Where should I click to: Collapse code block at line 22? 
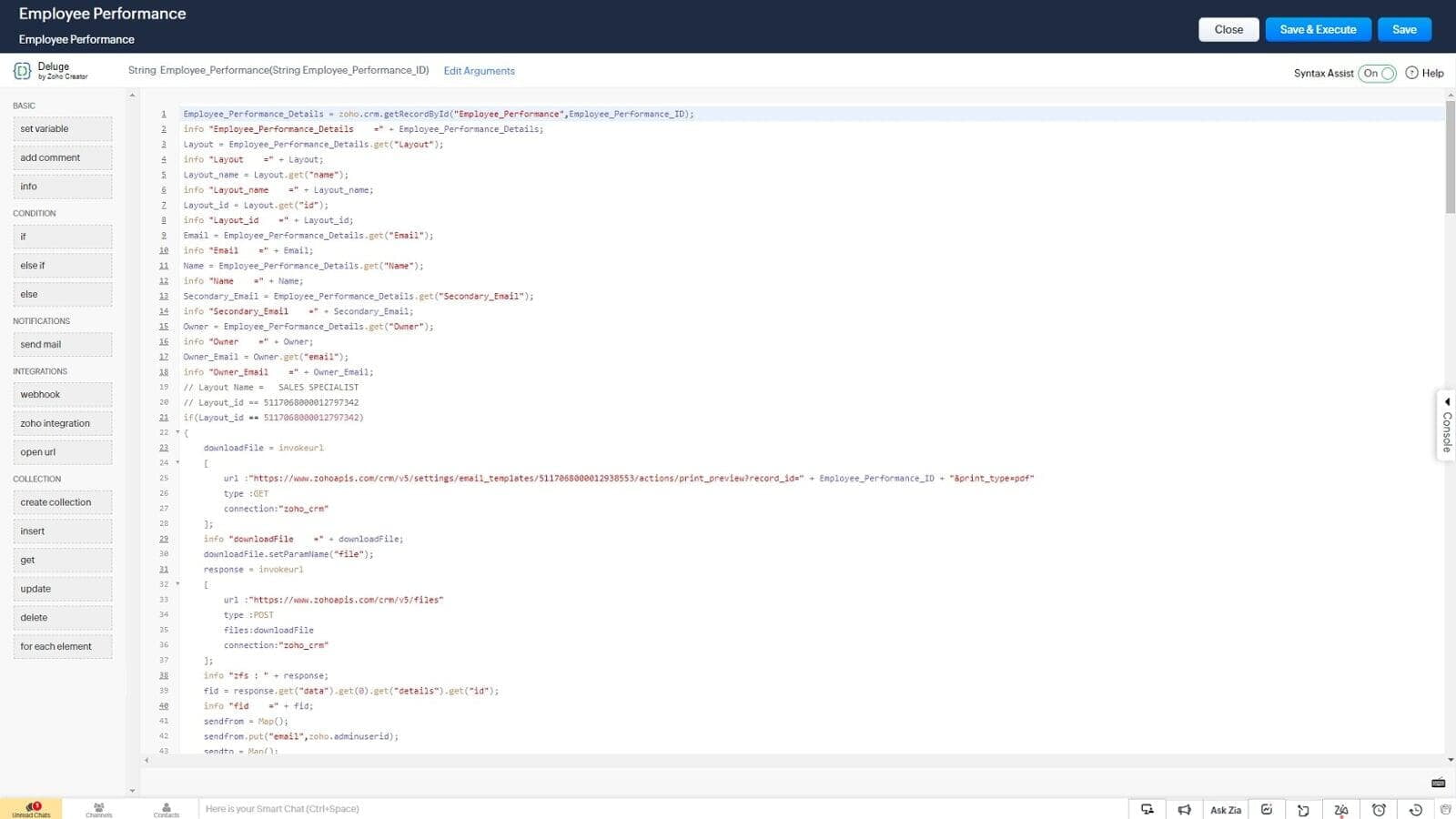click(x=177, y=432)
